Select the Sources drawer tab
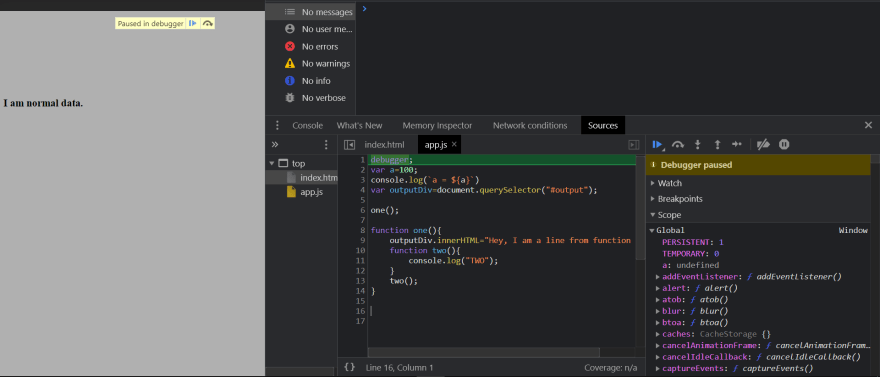This screenshot has width=880, height=377. (x=603, y=125)
